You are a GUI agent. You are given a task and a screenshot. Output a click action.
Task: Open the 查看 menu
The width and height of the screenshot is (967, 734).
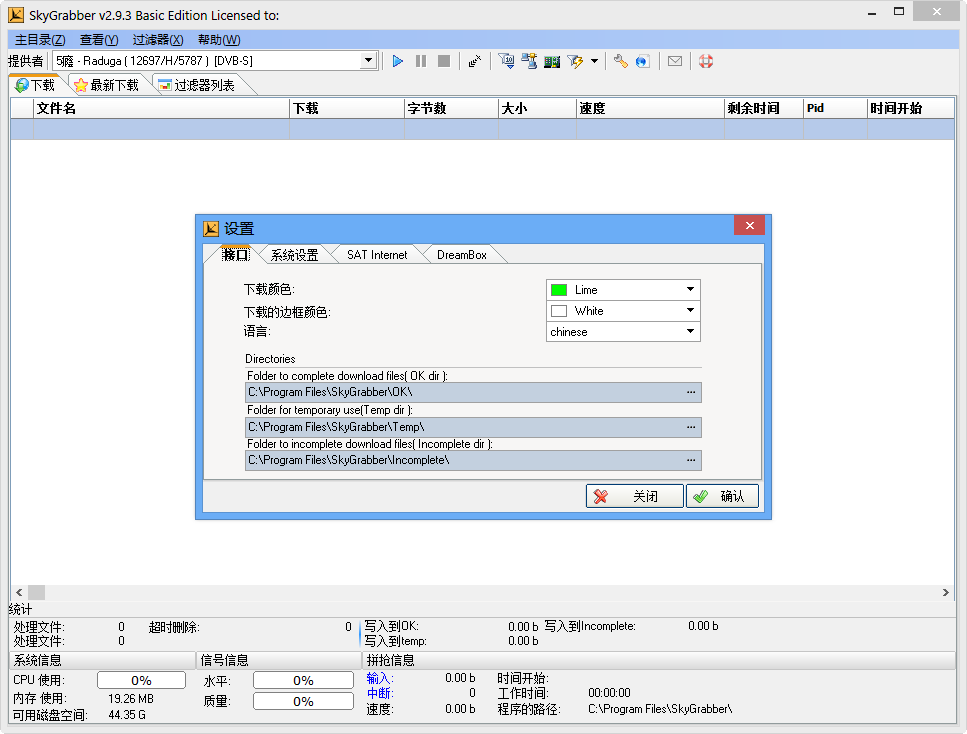99,40
